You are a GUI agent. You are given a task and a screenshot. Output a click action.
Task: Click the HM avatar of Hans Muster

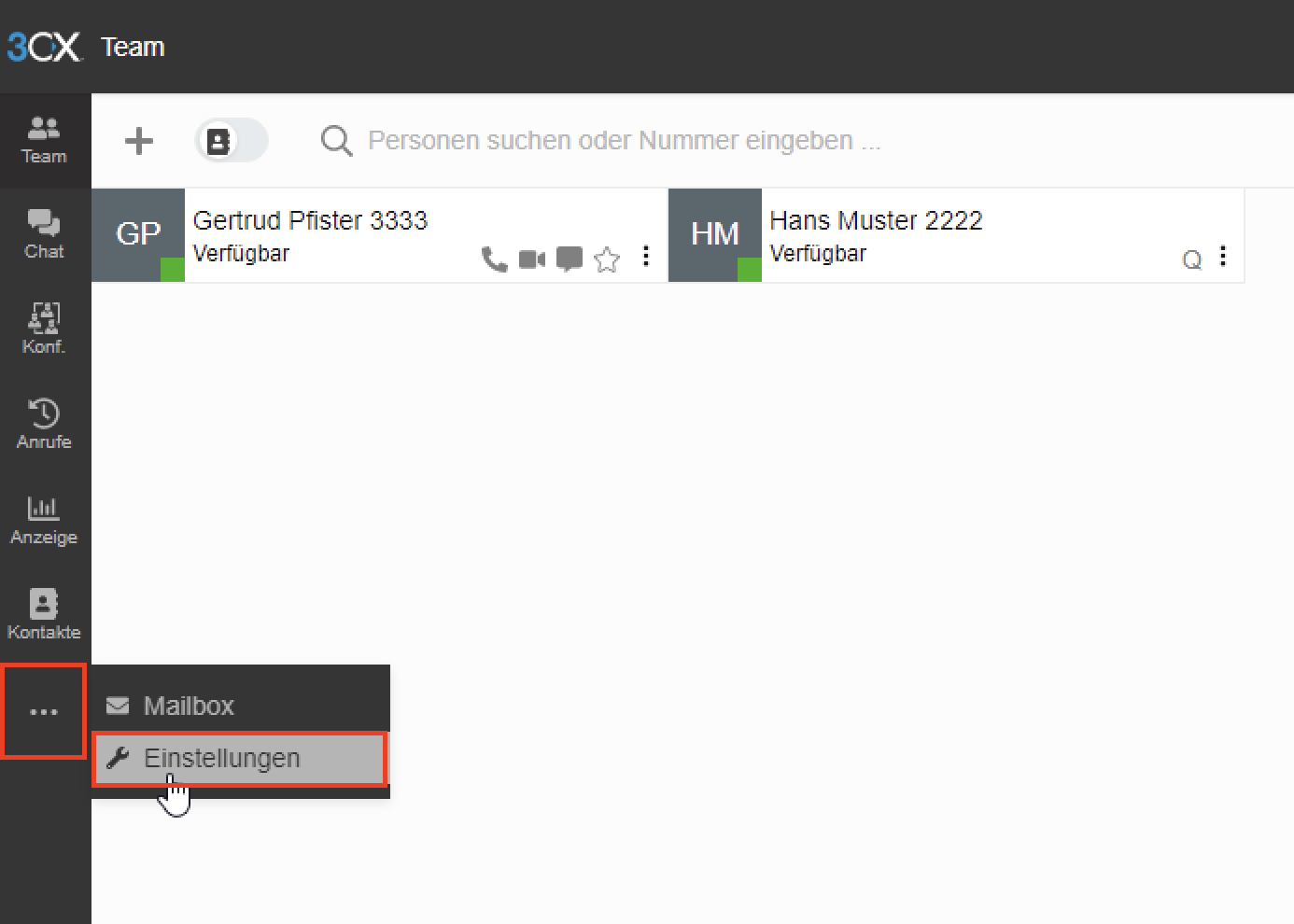click(715, 234)
